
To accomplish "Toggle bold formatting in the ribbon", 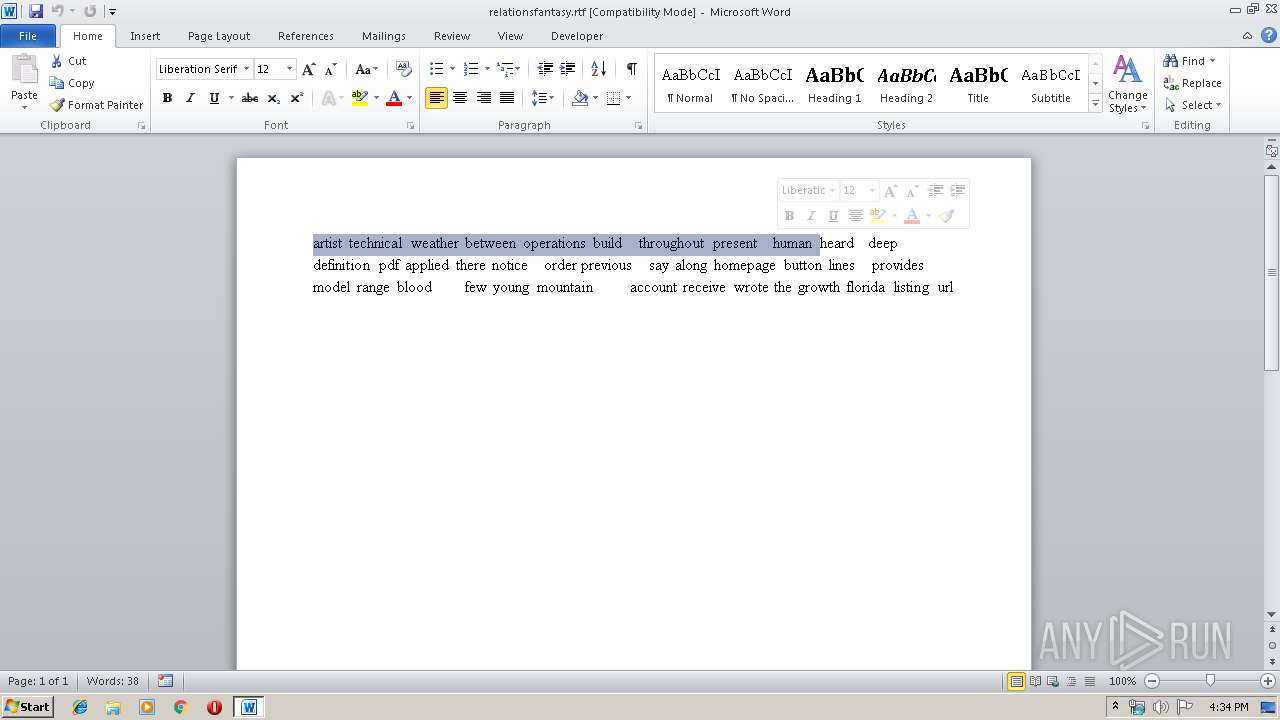I will click(167, 98).
